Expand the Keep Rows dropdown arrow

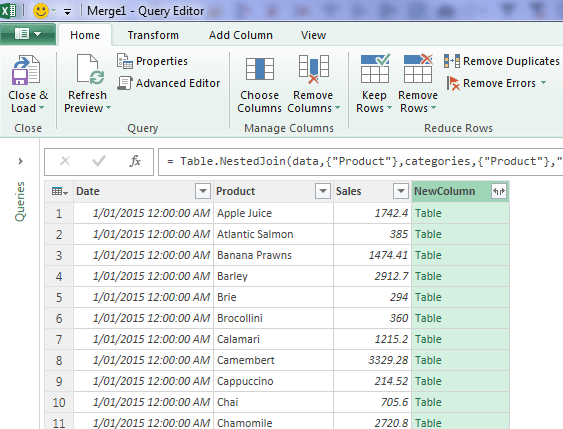[389, 107]
